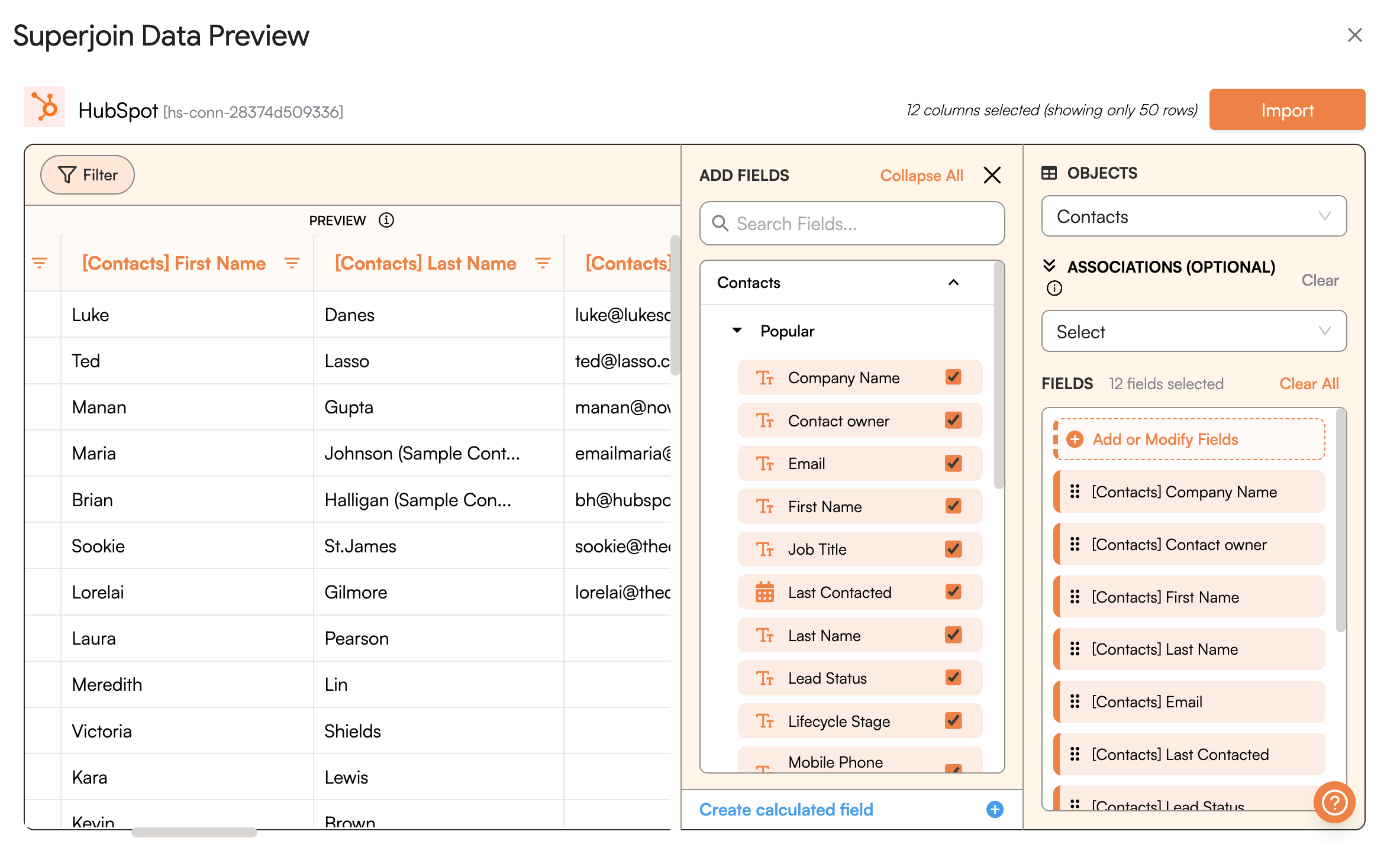Click the Search Fields input box

852,224
